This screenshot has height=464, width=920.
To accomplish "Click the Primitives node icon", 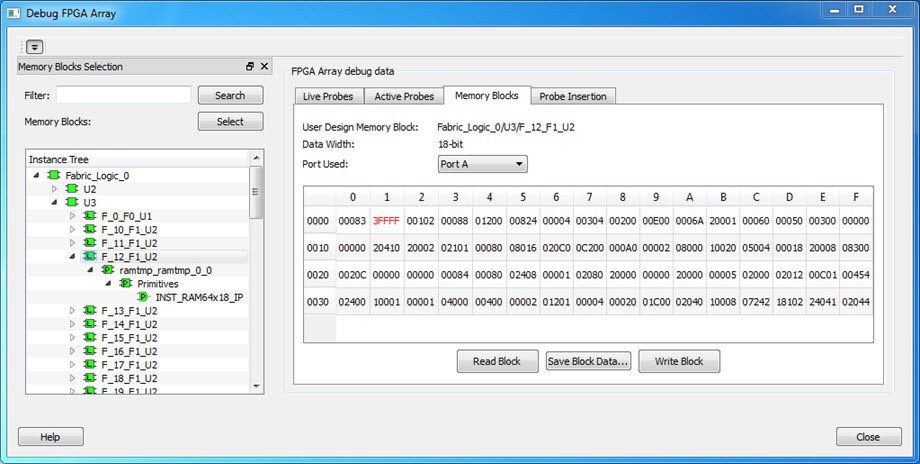I will point(125,284).
